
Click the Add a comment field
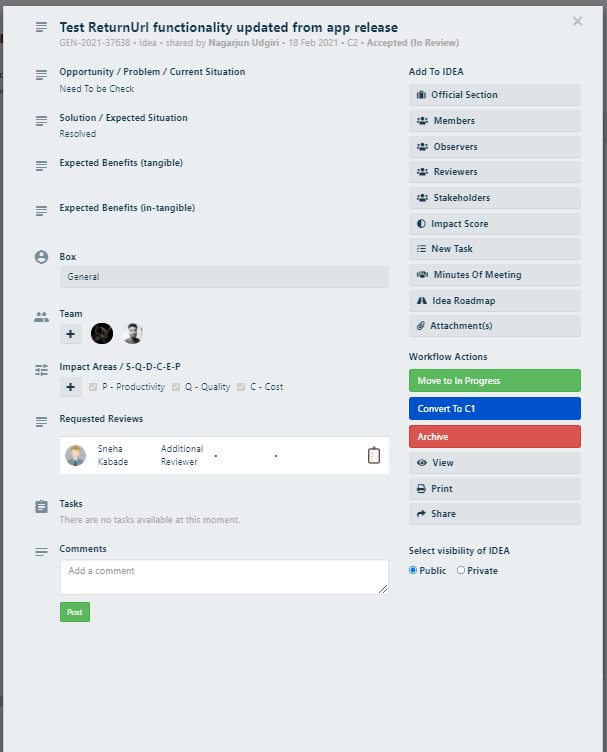224,577
